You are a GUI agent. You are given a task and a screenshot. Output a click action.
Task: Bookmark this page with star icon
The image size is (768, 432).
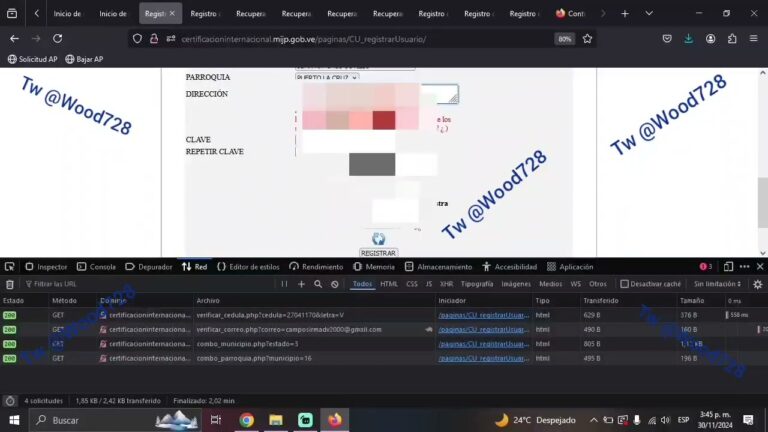click(x=587, y=38)
